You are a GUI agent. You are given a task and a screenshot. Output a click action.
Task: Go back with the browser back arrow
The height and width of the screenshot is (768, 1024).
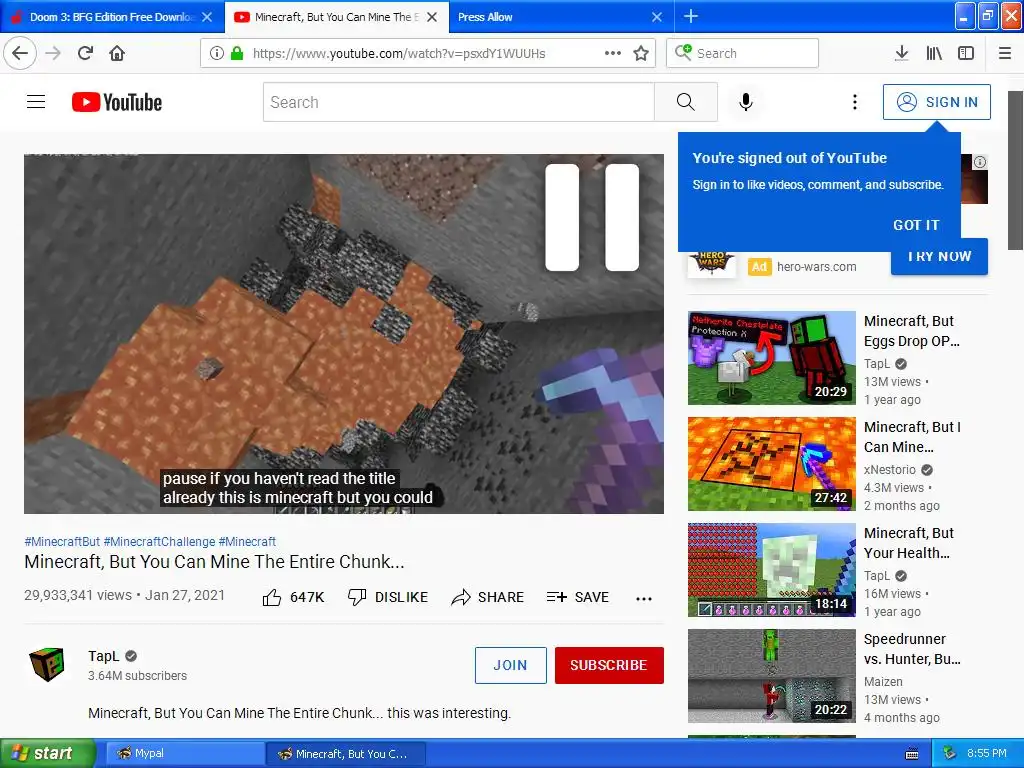pos(20,53)
